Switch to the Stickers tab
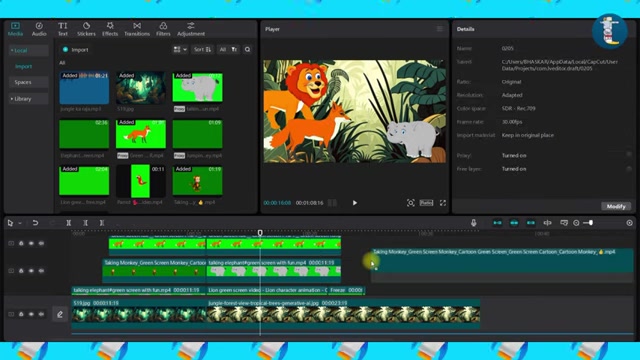The width and height of the screenshot is (640, 360). (86, 29)
